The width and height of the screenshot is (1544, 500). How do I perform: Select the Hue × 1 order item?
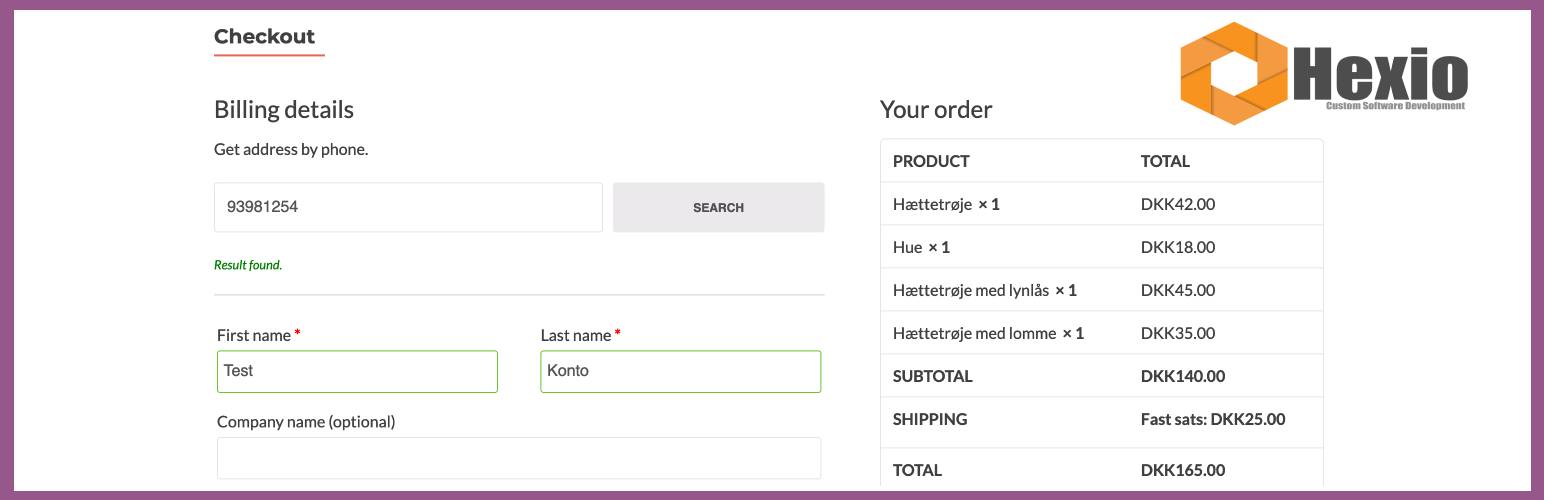click(921, 247)
